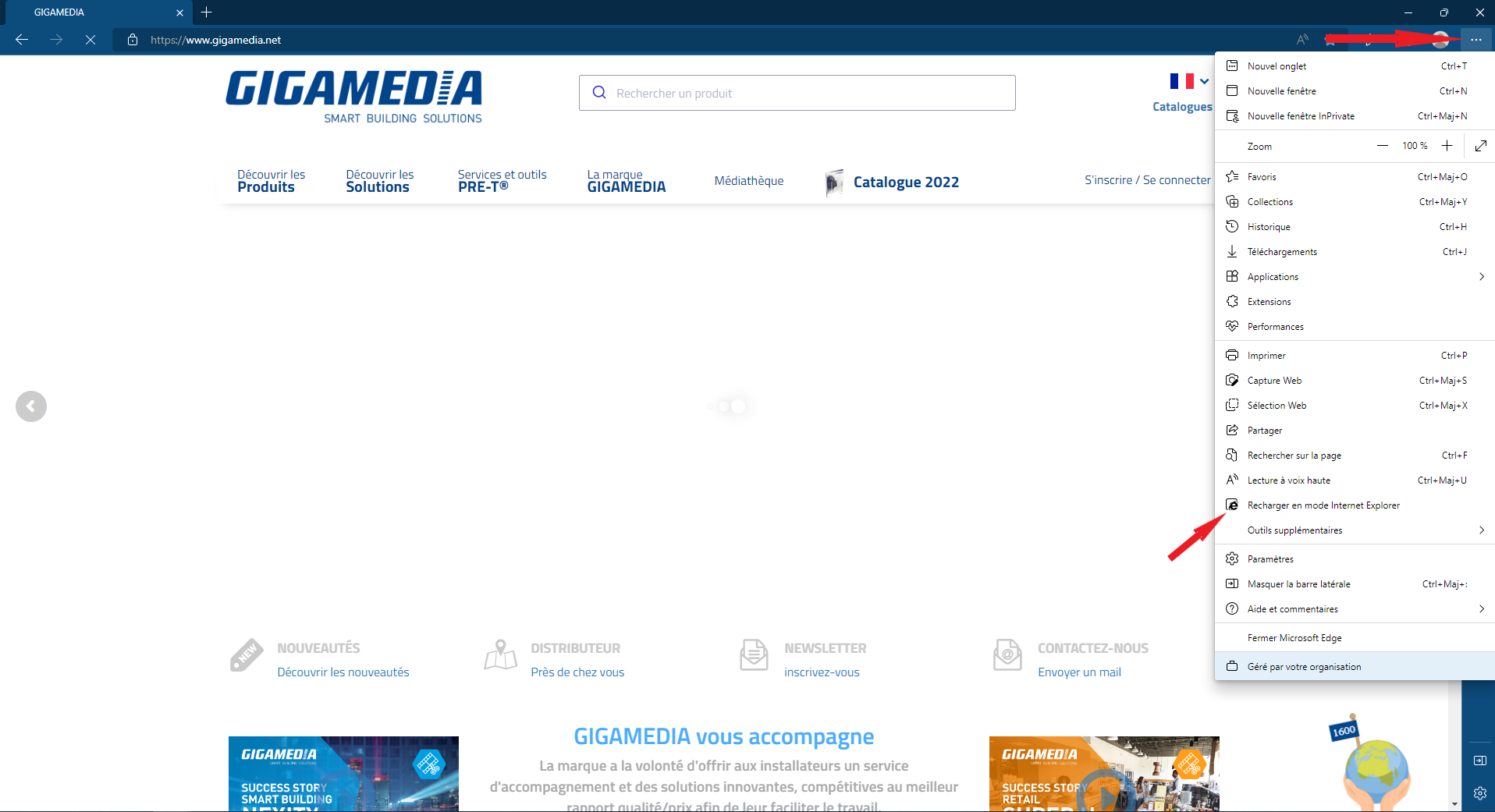Open La marque GIGAMEDIA menu
Viewport: 1495px width, 812px height.
pyautogui.click(x=627, y=181)
